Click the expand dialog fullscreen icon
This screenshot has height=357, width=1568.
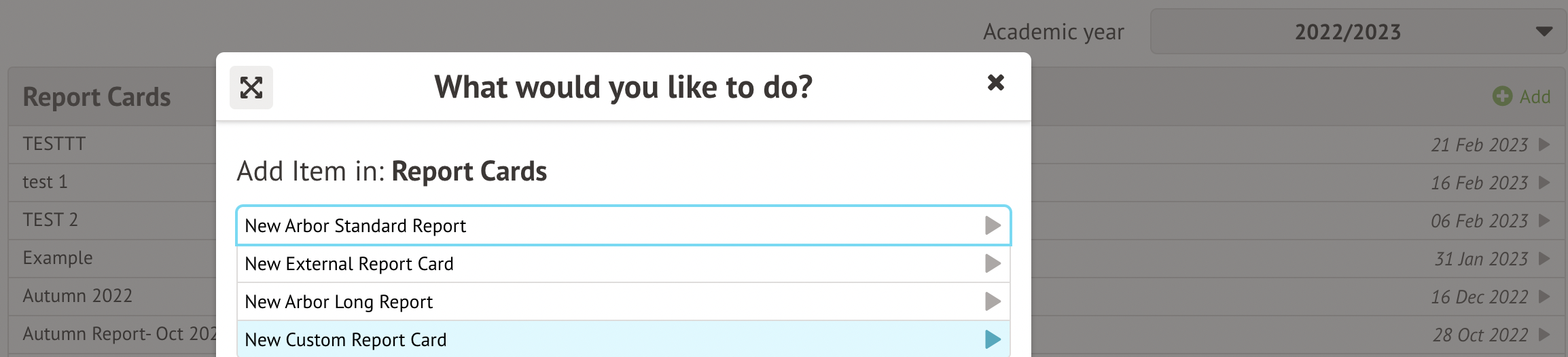[251, 88]
